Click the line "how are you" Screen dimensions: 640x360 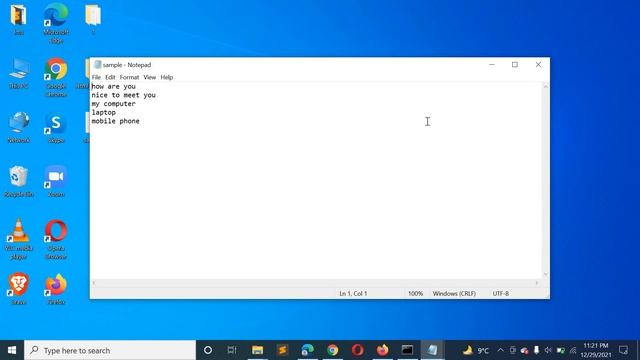coord(113,87)
